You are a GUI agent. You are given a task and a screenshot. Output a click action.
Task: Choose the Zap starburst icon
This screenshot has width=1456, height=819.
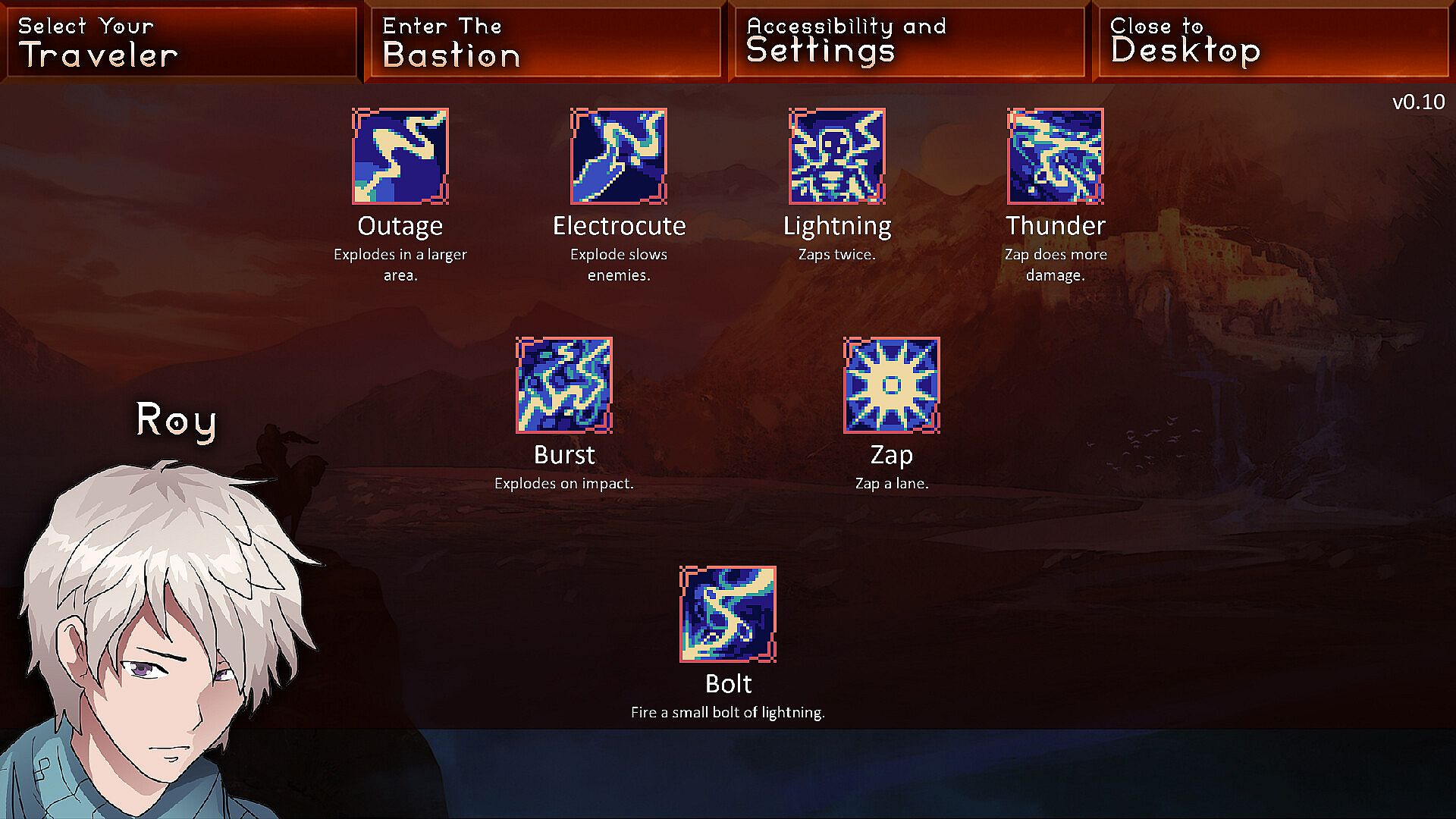(892, 385)
